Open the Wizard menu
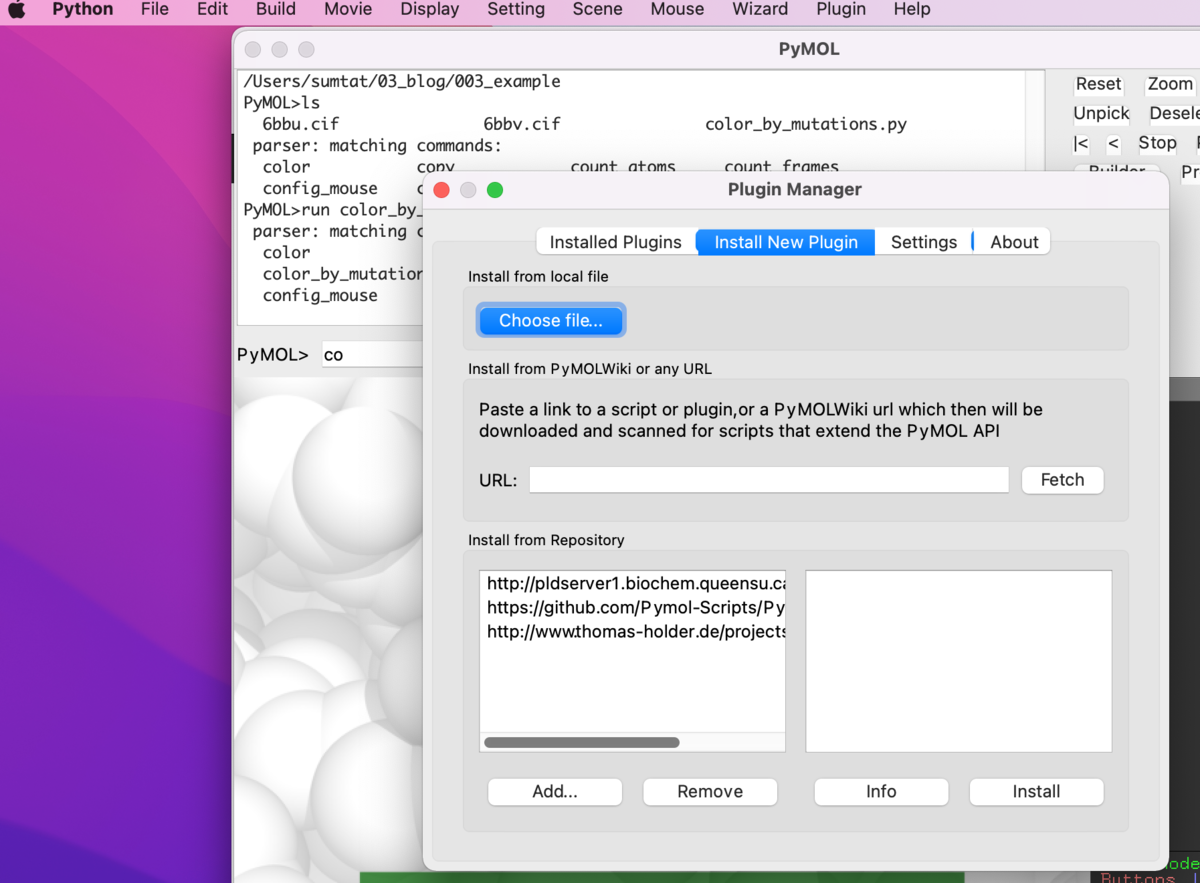Screen dimensions: 1200x883 [x=760, y=9]
